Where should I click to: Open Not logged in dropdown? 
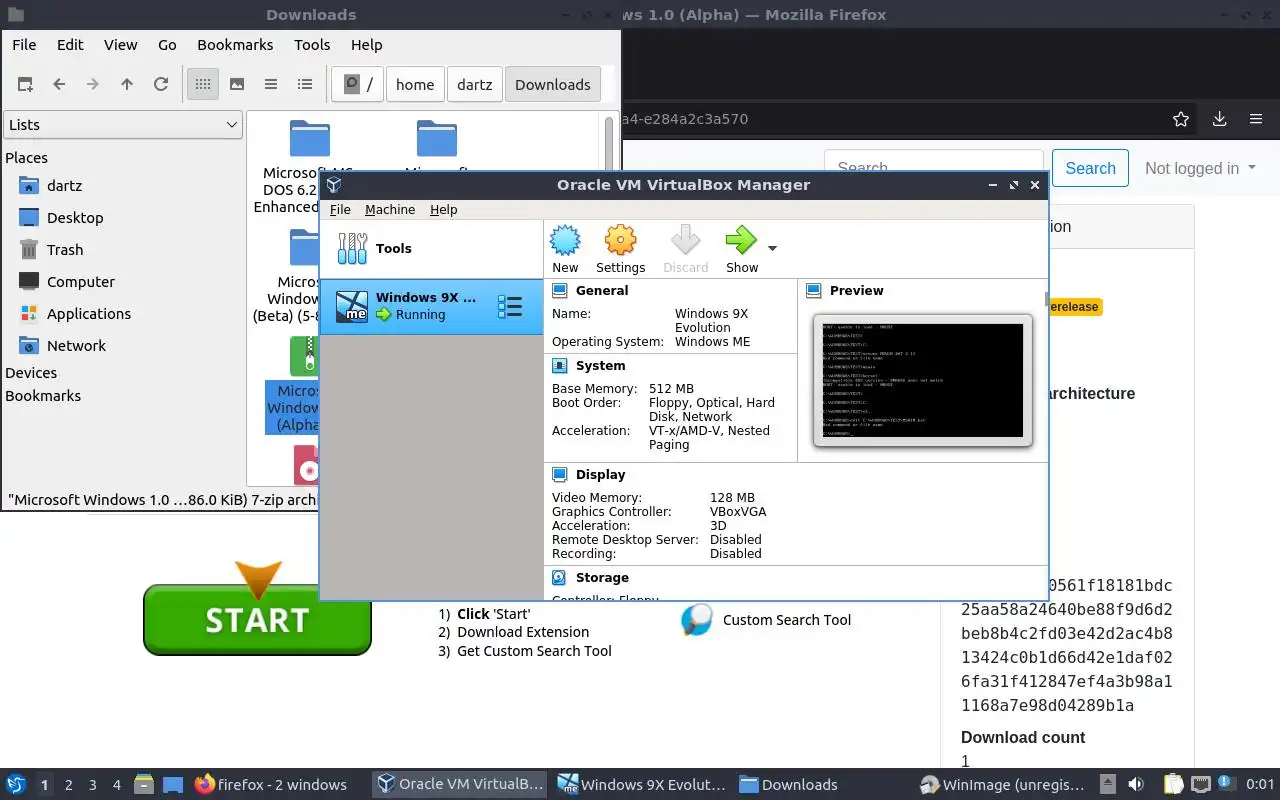[x=1200, y=168]
